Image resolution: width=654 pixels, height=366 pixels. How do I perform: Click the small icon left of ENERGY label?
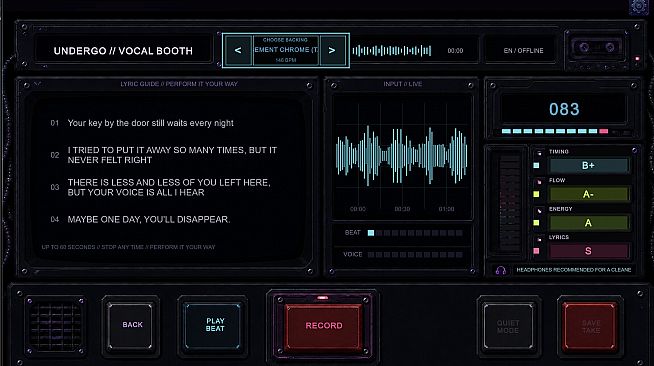[x=539, y=210]
